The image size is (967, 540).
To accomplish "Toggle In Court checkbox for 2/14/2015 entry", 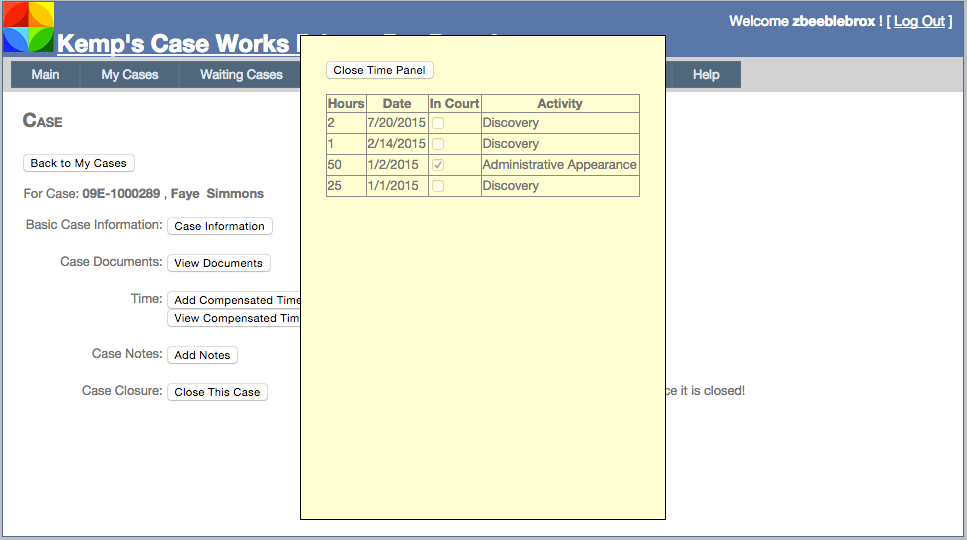I will click(x=438, y=144).
